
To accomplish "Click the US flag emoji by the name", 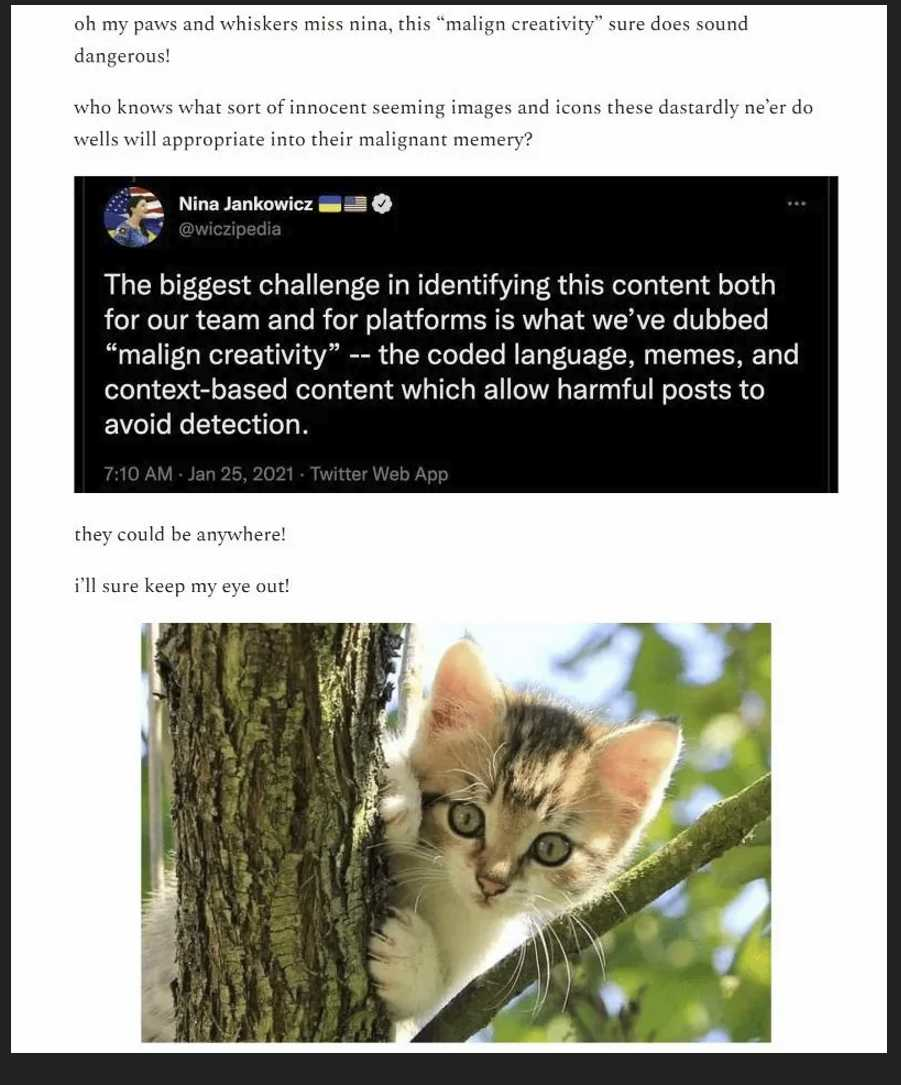I will click(x=355, y=203).
